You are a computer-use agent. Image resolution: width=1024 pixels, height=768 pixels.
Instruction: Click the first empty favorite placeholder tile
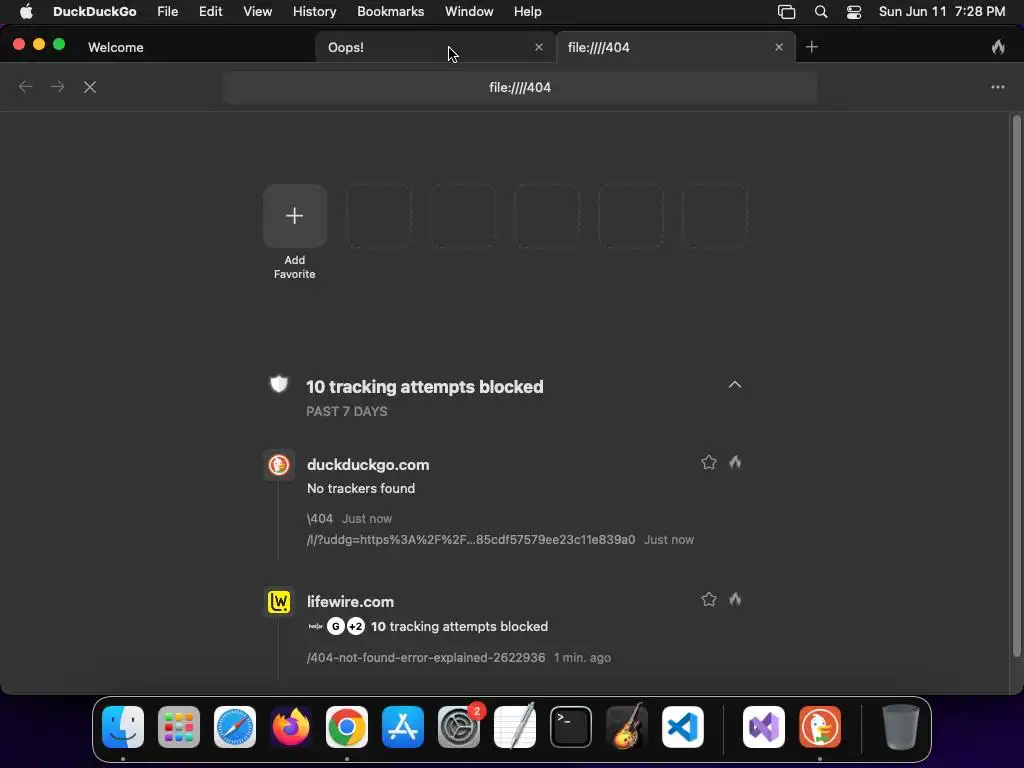click(379, 216)
